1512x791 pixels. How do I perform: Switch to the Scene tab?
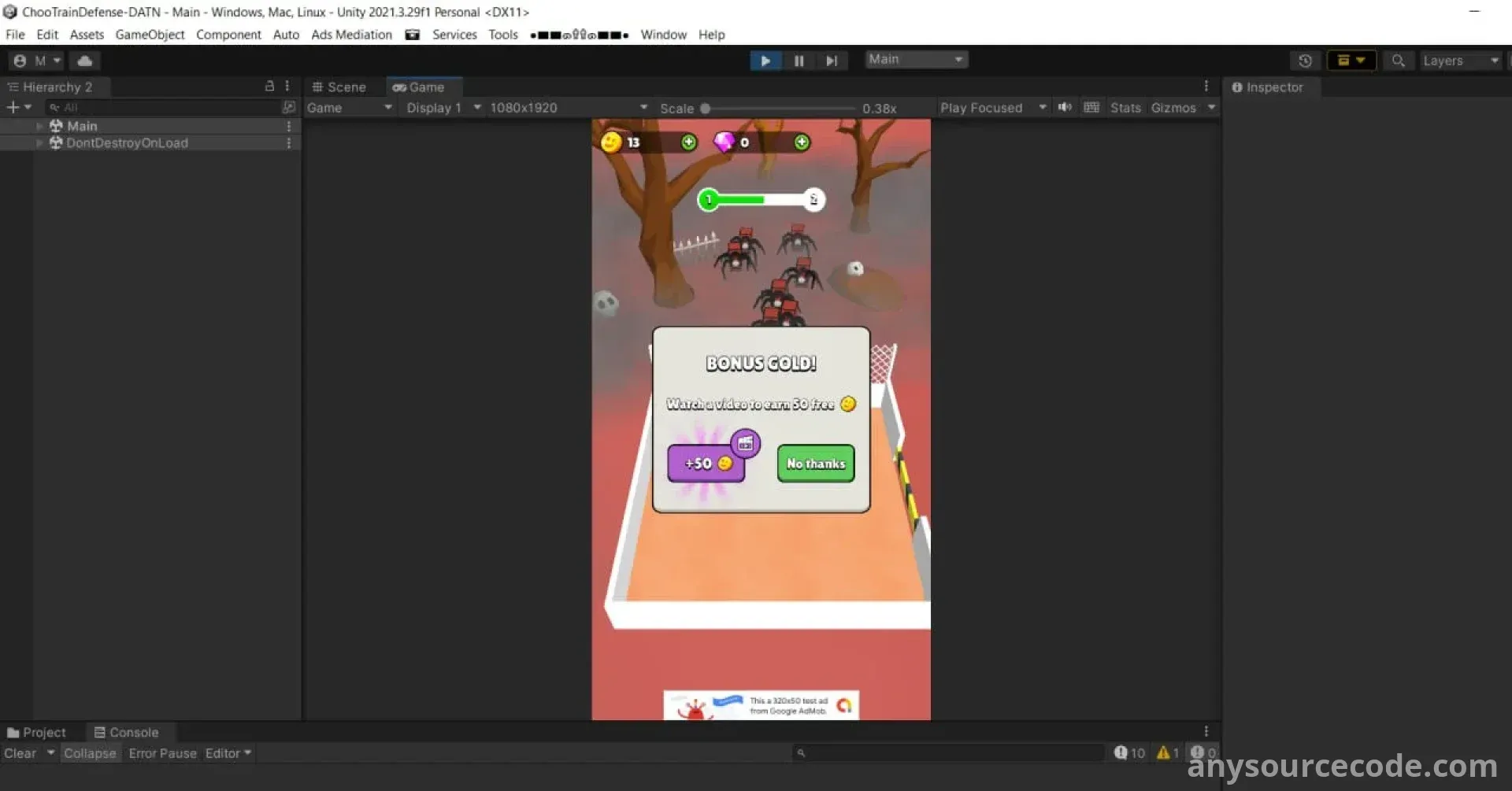(344, 87)
